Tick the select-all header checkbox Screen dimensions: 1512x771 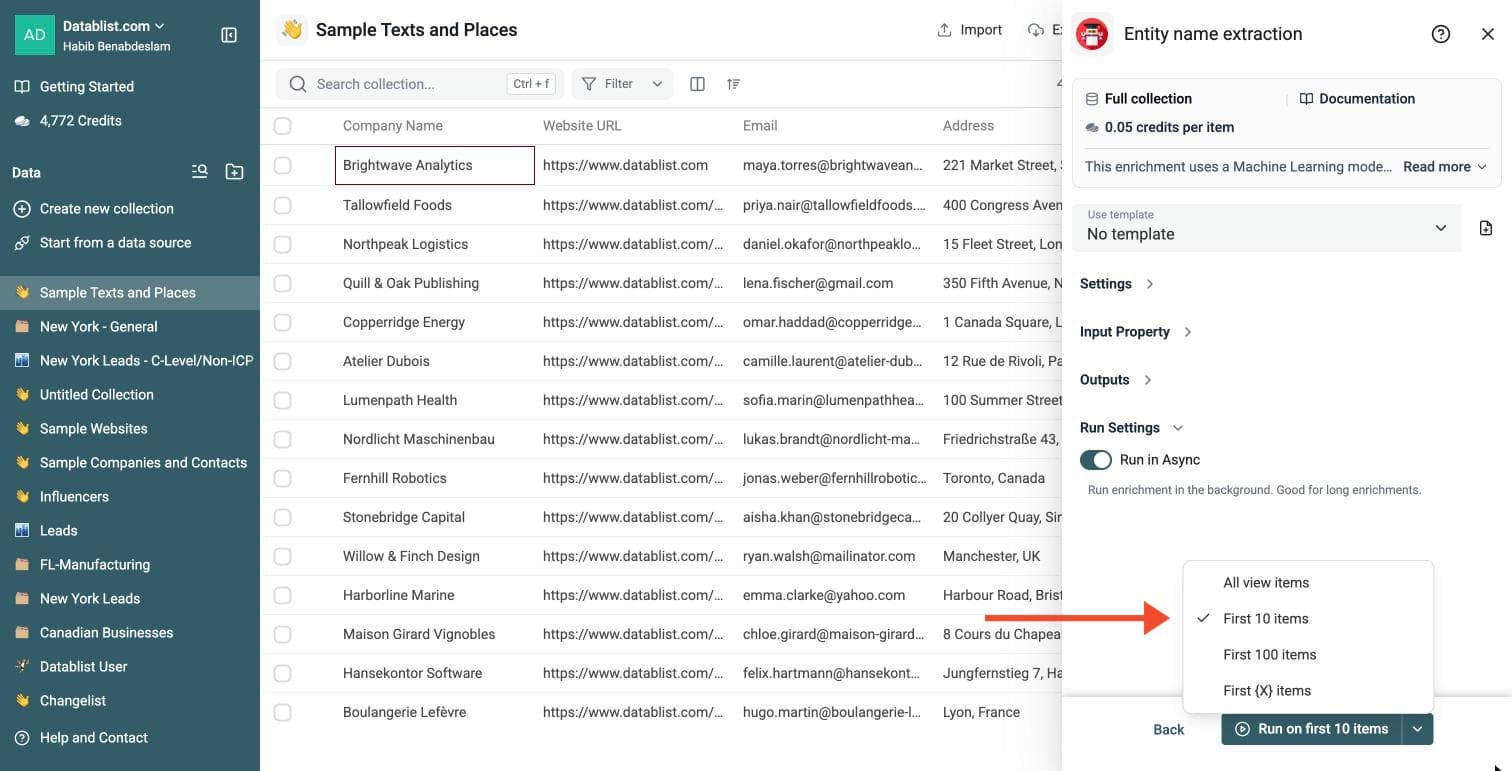tap(283, 126)
